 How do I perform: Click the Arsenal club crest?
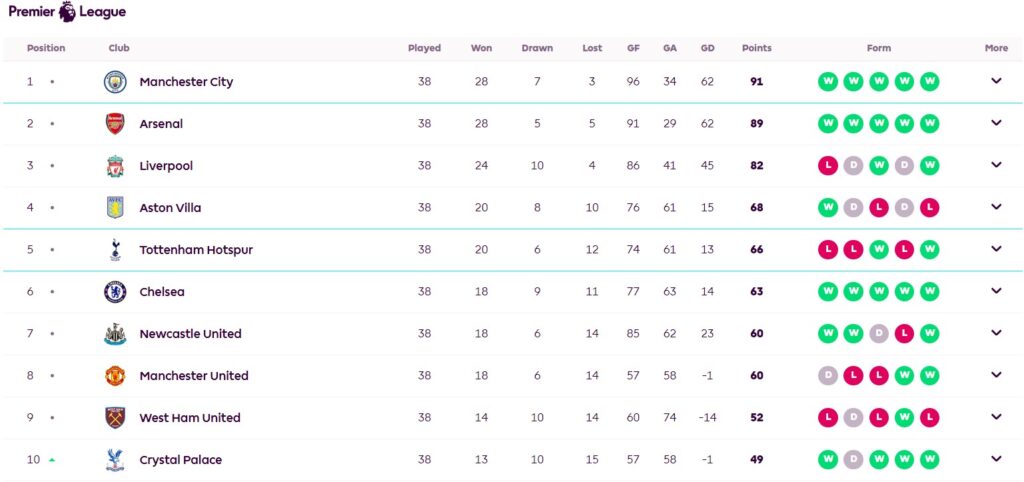click(x=116, y=124)
